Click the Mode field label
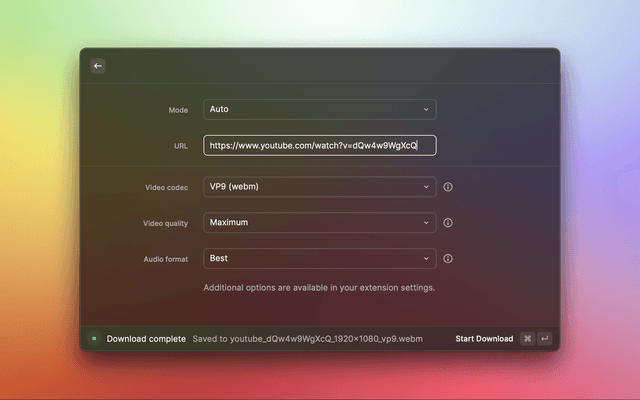This screenshot has height=400, width=640. point(178,109)
